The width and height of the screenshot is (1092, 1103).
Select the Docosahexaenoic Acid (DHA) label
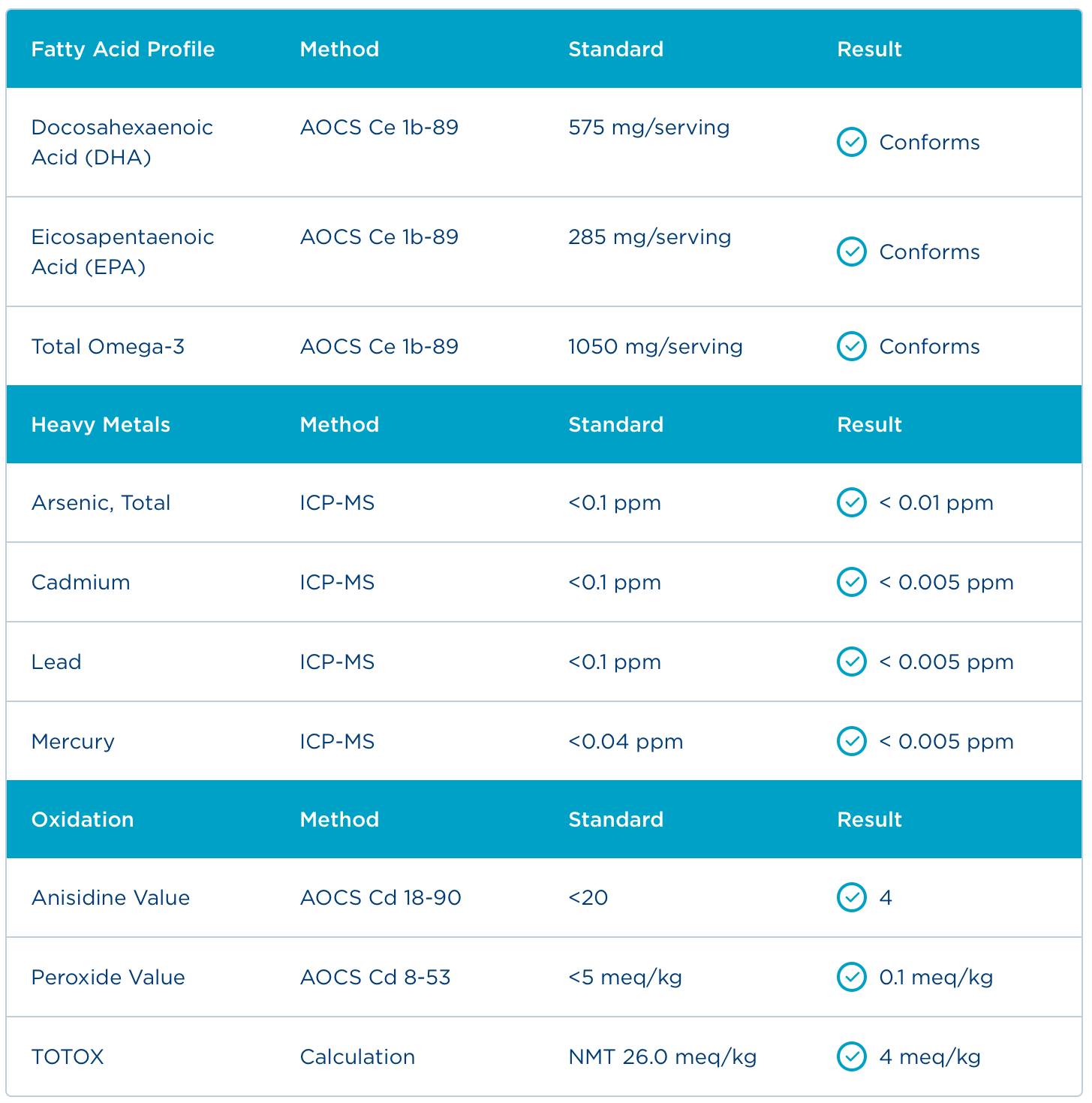coord(122,142)
